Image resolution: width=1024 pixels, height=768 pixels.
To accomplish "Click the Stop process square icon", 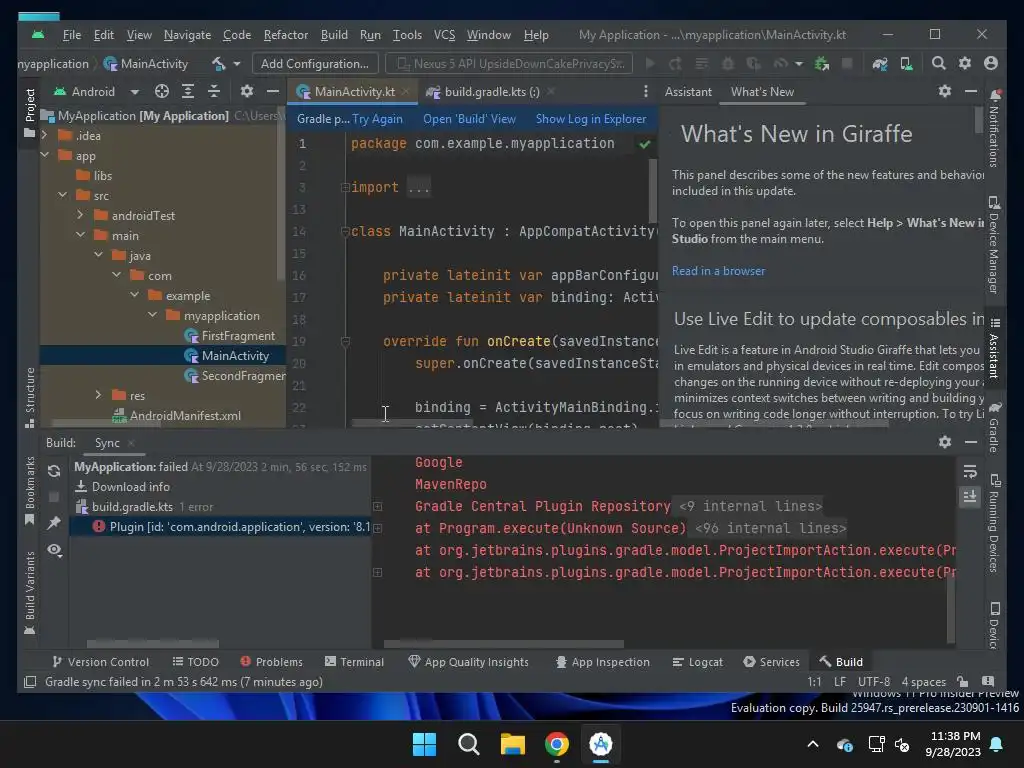I will point(847,63).
